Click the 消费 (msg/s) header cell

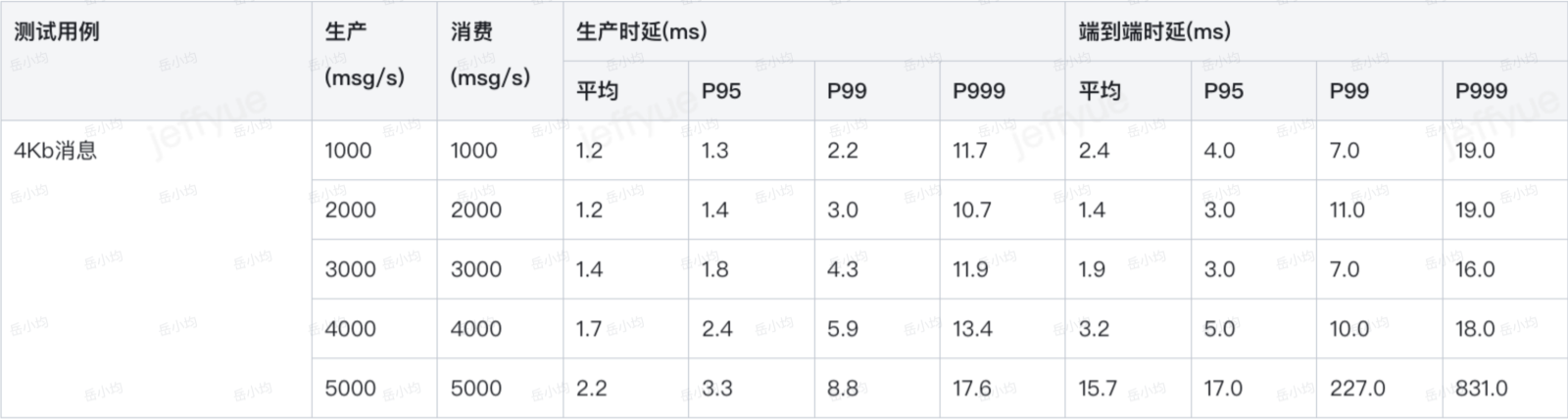pyautogui.click(x=489, y=55)
